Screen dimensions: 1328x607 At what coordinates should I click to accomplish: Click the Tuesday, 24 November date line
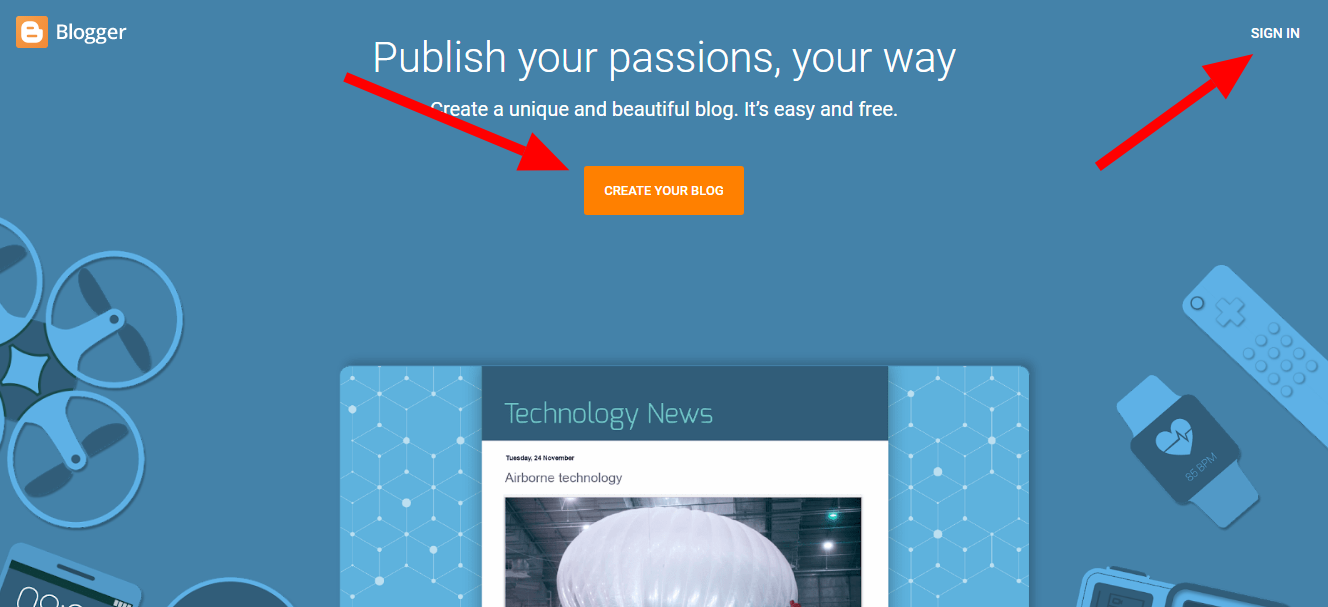click(539, 458)
